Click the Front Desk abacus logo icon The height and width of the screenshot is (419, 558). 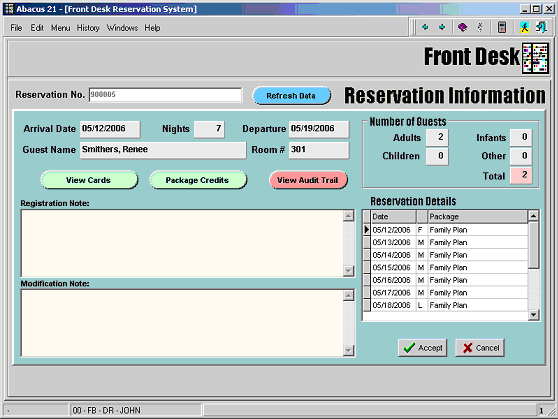pos(535,58)
